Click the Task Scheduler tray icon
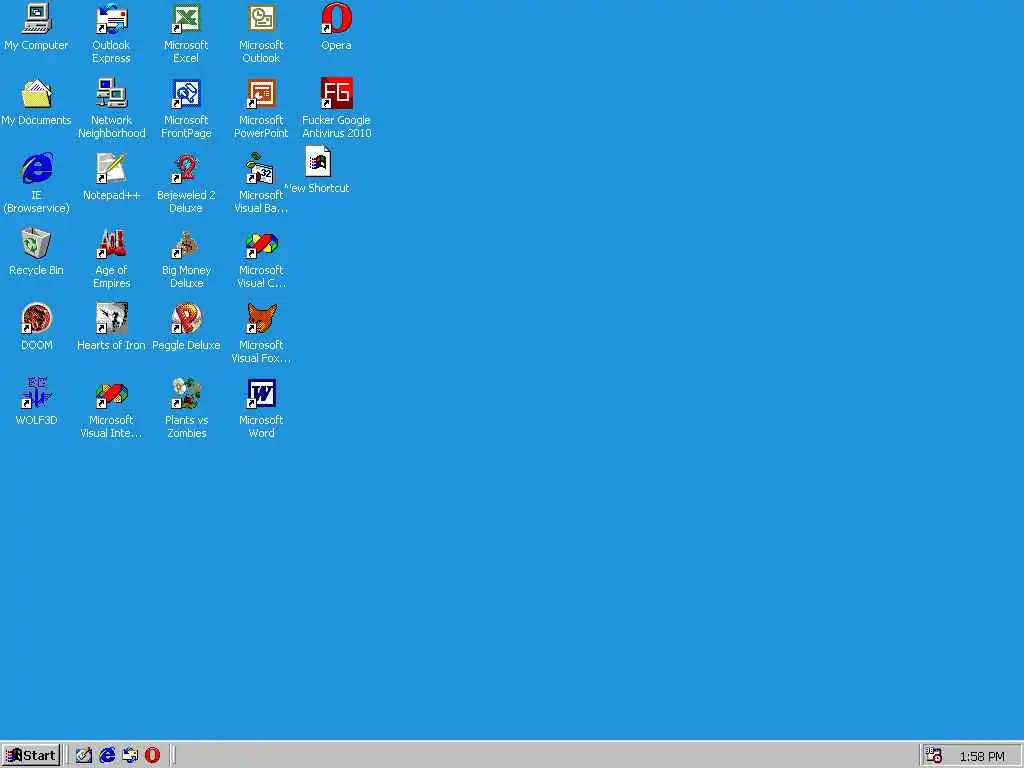 pyautogui.click(x=933, y=756)
